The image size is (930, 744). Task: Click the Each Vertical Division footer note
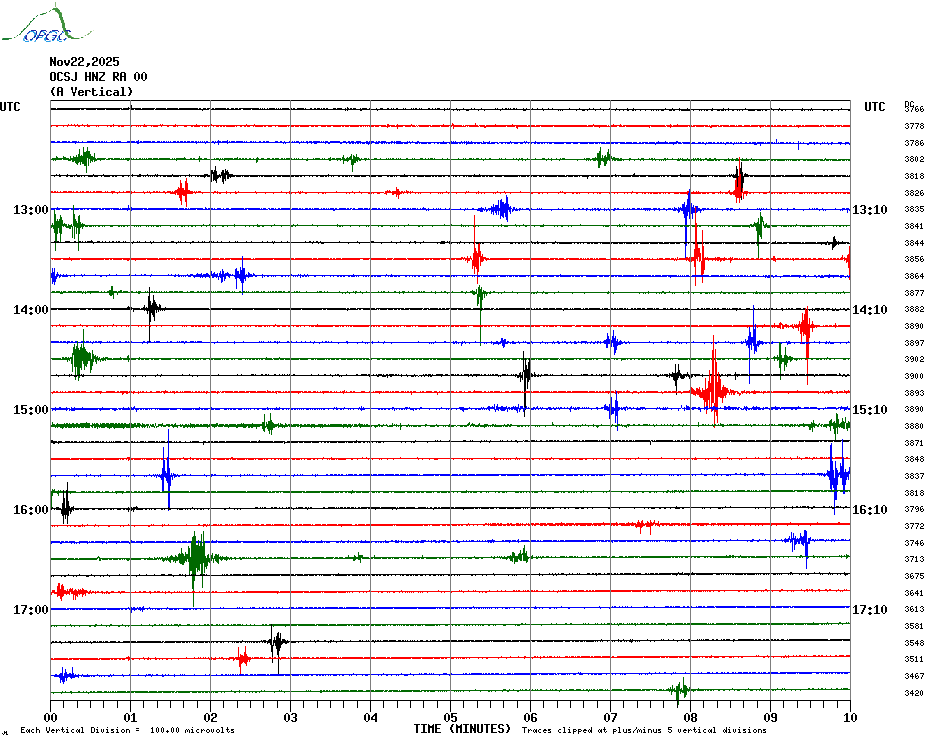coord(127,731)
